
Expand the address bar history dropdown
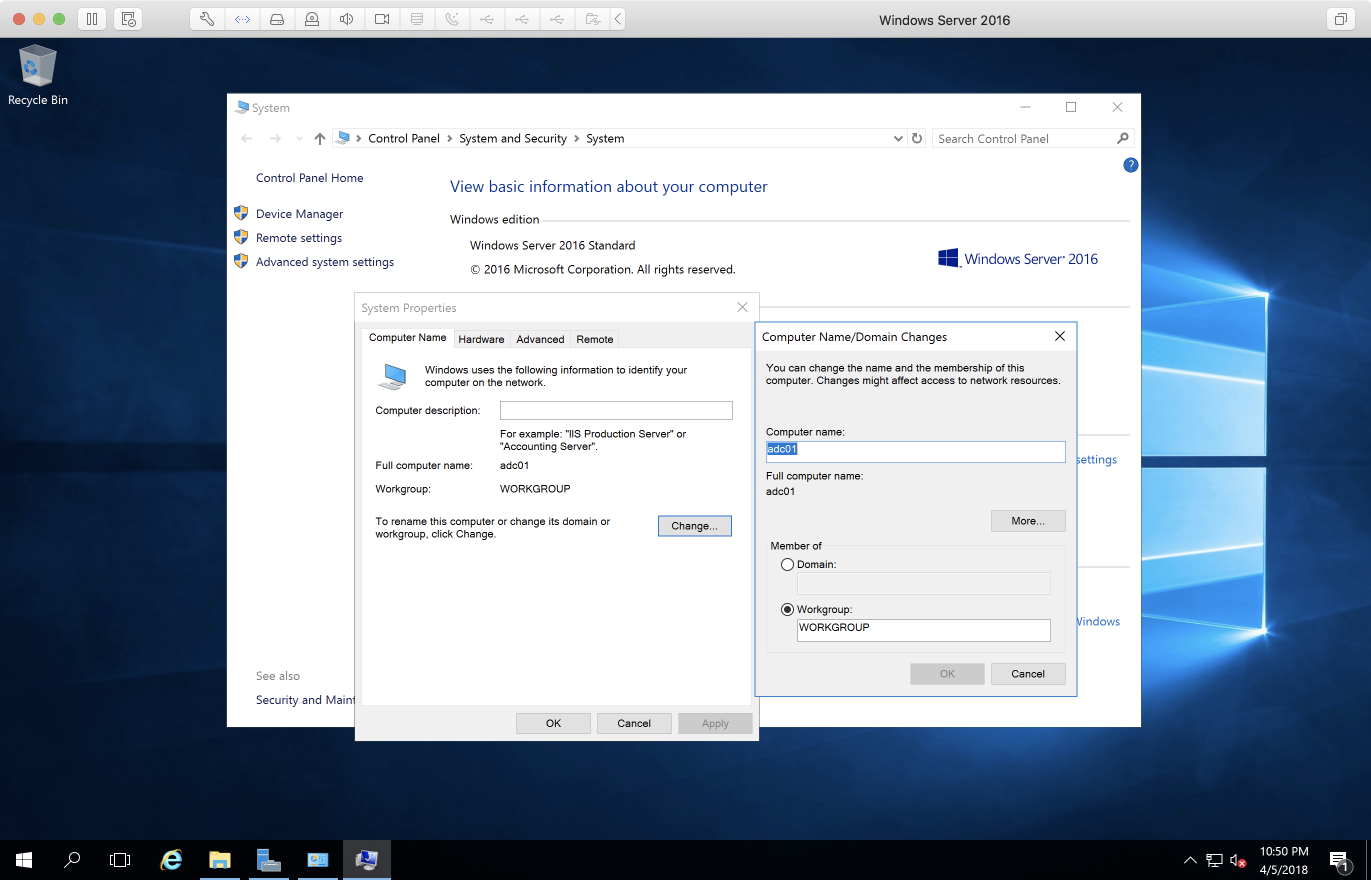(x=898, y=139)
